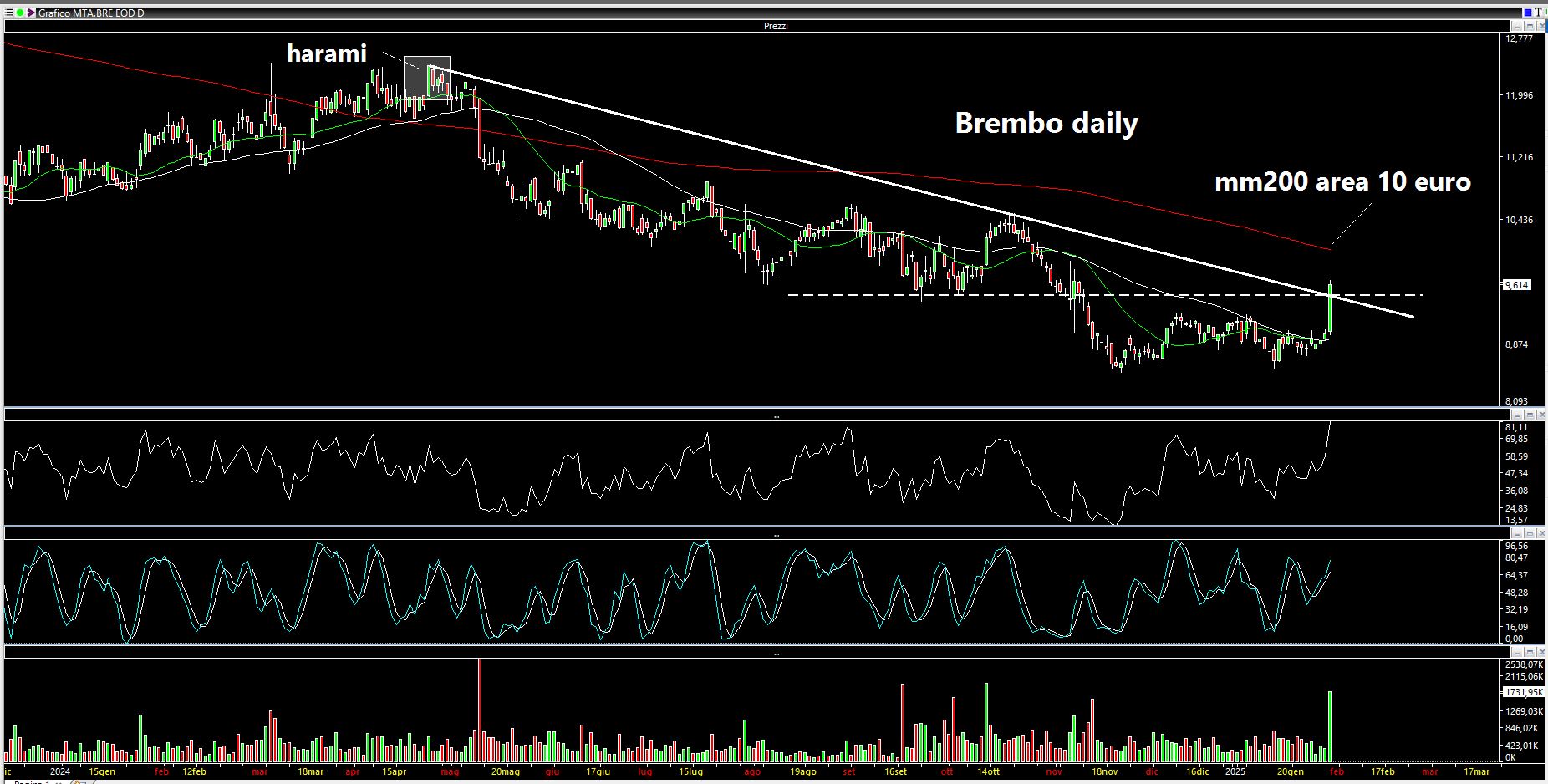Screen dimensions: 1548x784
Task: Click the 12feb date label on time axis
Action: (194, 771)
